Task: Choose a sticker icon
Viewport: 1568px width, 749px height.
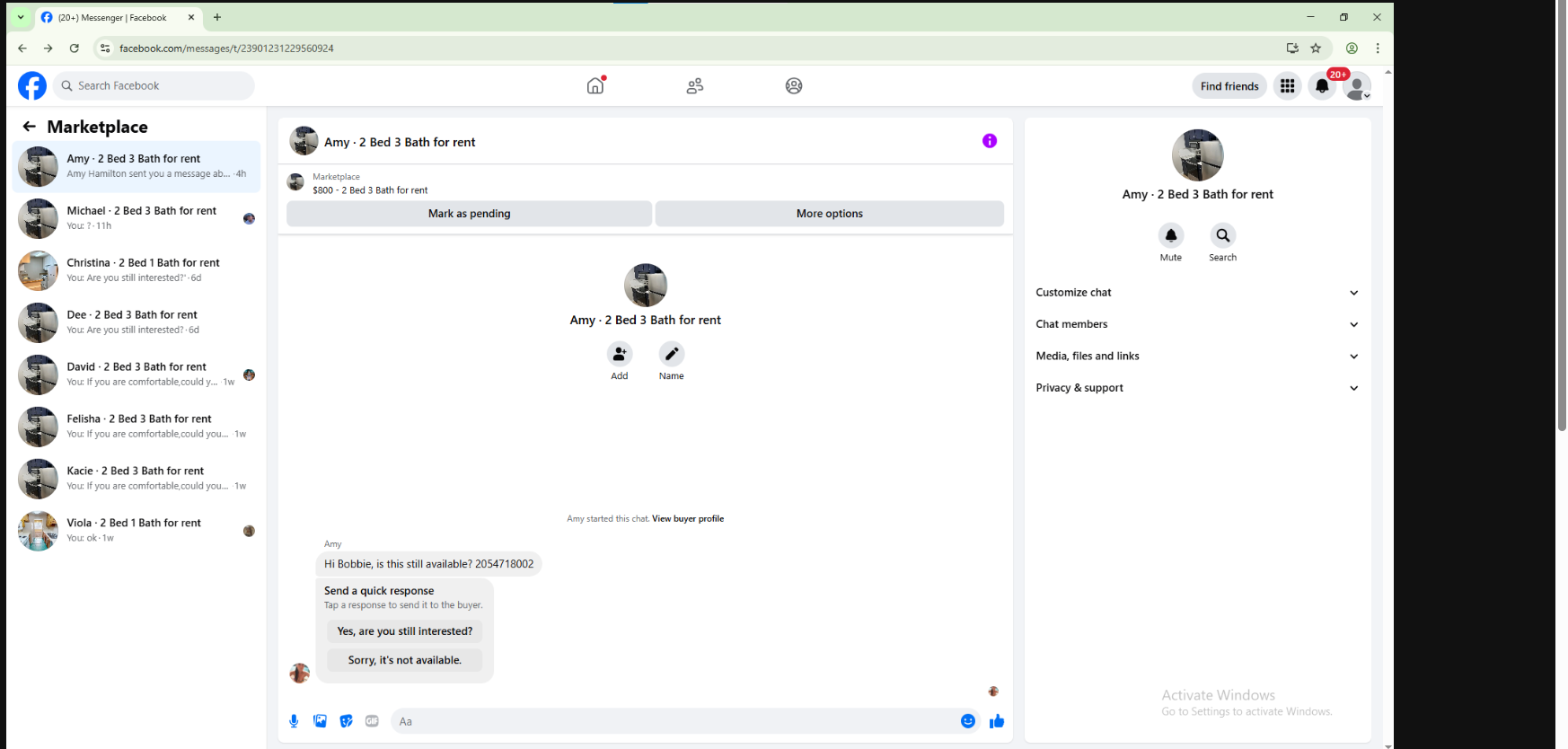Action: click(347, 721)
